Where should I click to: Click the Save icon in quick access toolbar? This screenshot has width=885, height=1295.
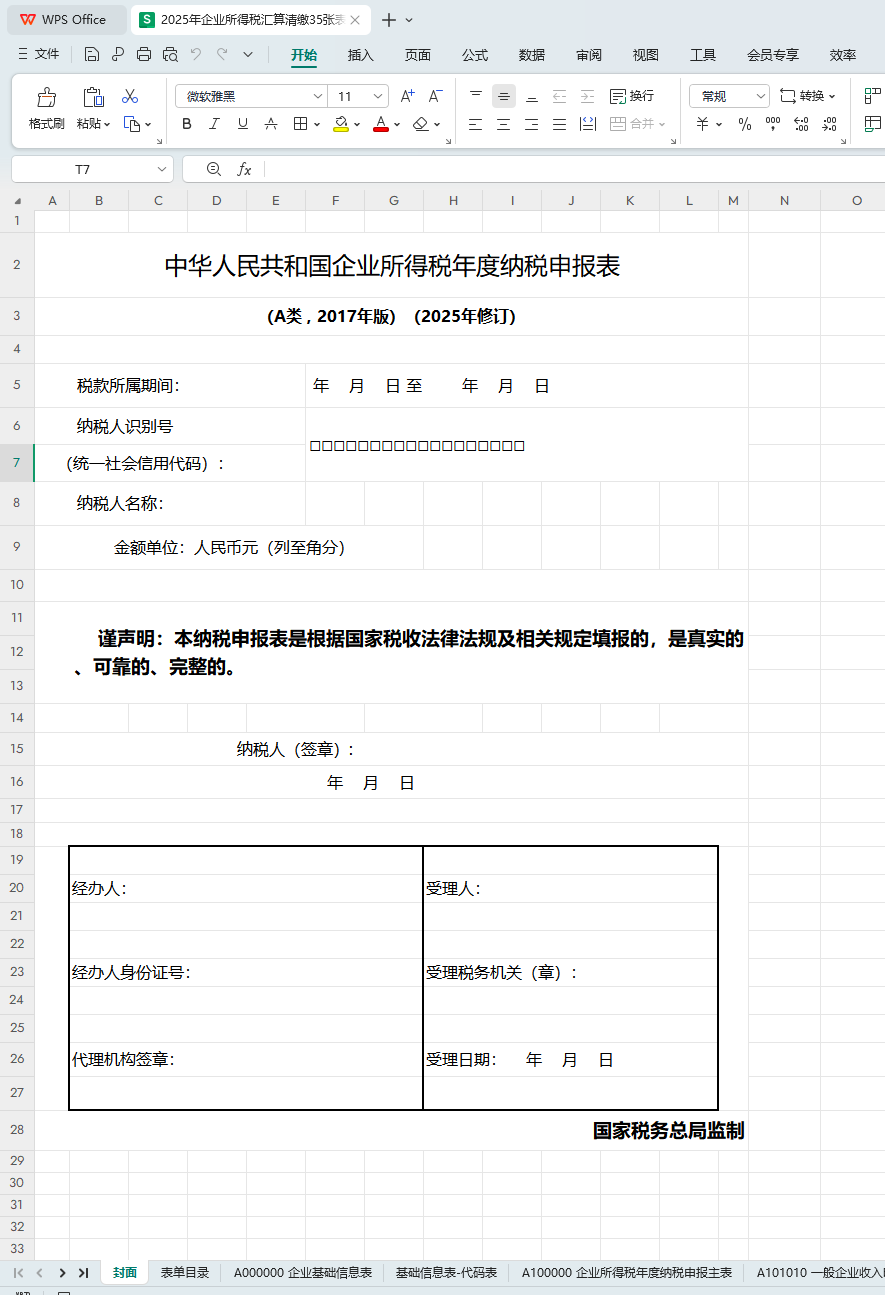coord(92,55)
